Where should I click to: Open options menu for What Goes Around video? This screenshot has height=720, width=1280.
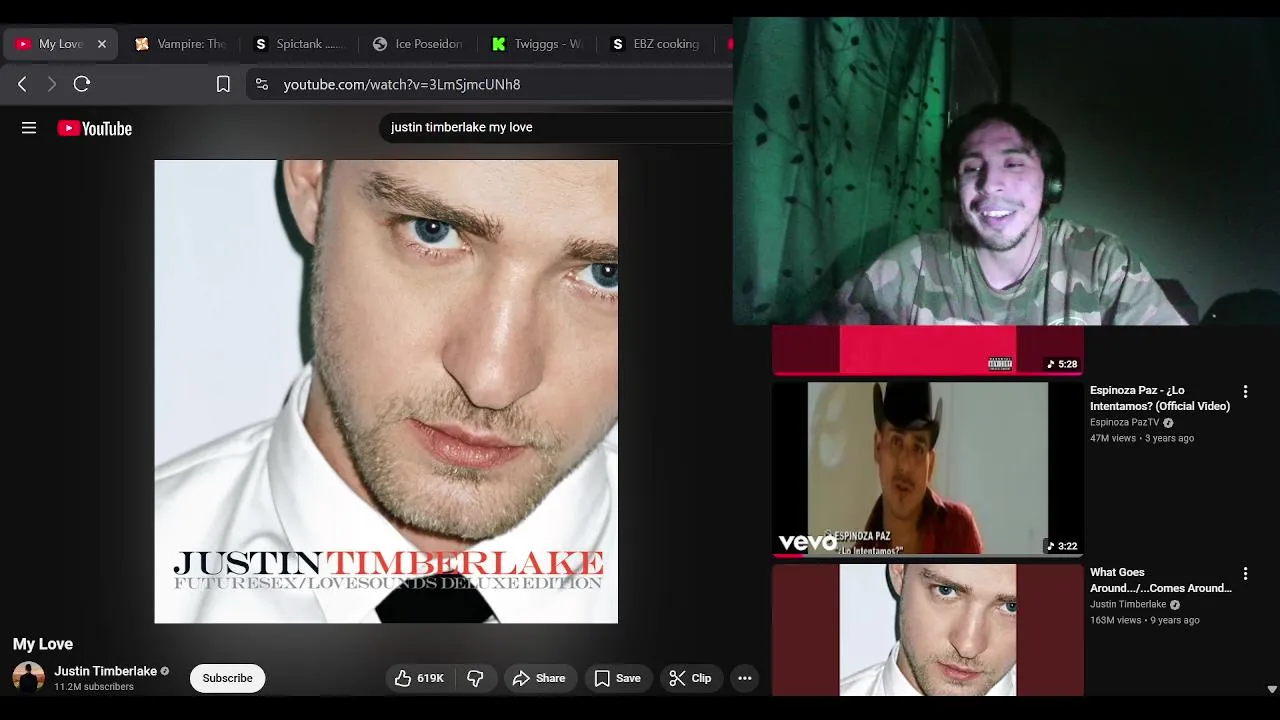pos(1245,574)
